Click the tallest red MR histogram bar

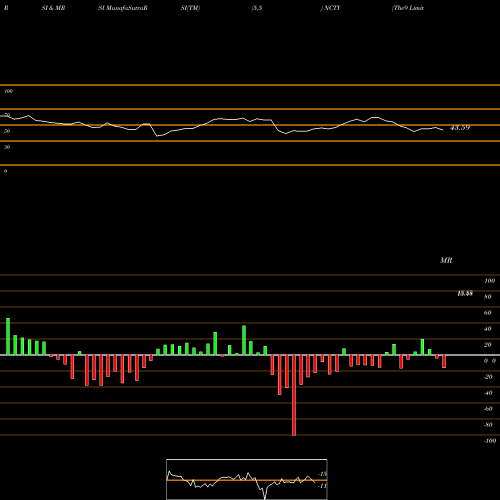tap(294, 395)
